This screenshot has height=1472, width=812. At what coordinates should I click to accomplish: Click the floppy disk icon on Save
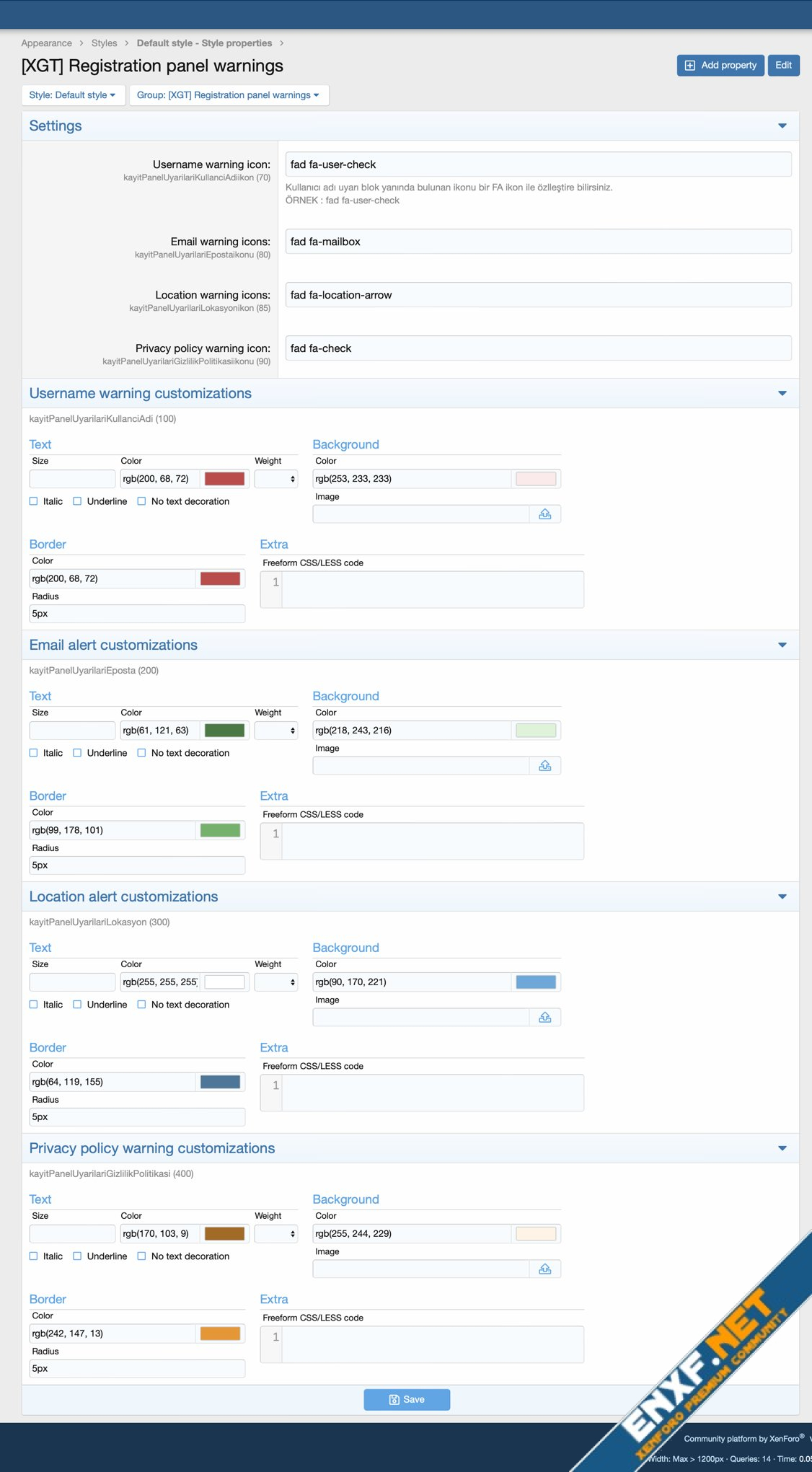(394, 1400)
